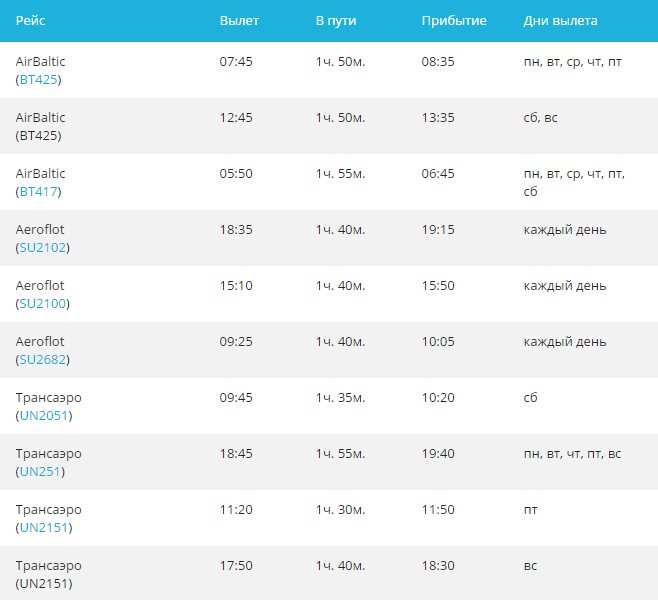Open the UN2151 link for the 11:20 flight
This screenshot has width=658, height=600.
(45, 528)
